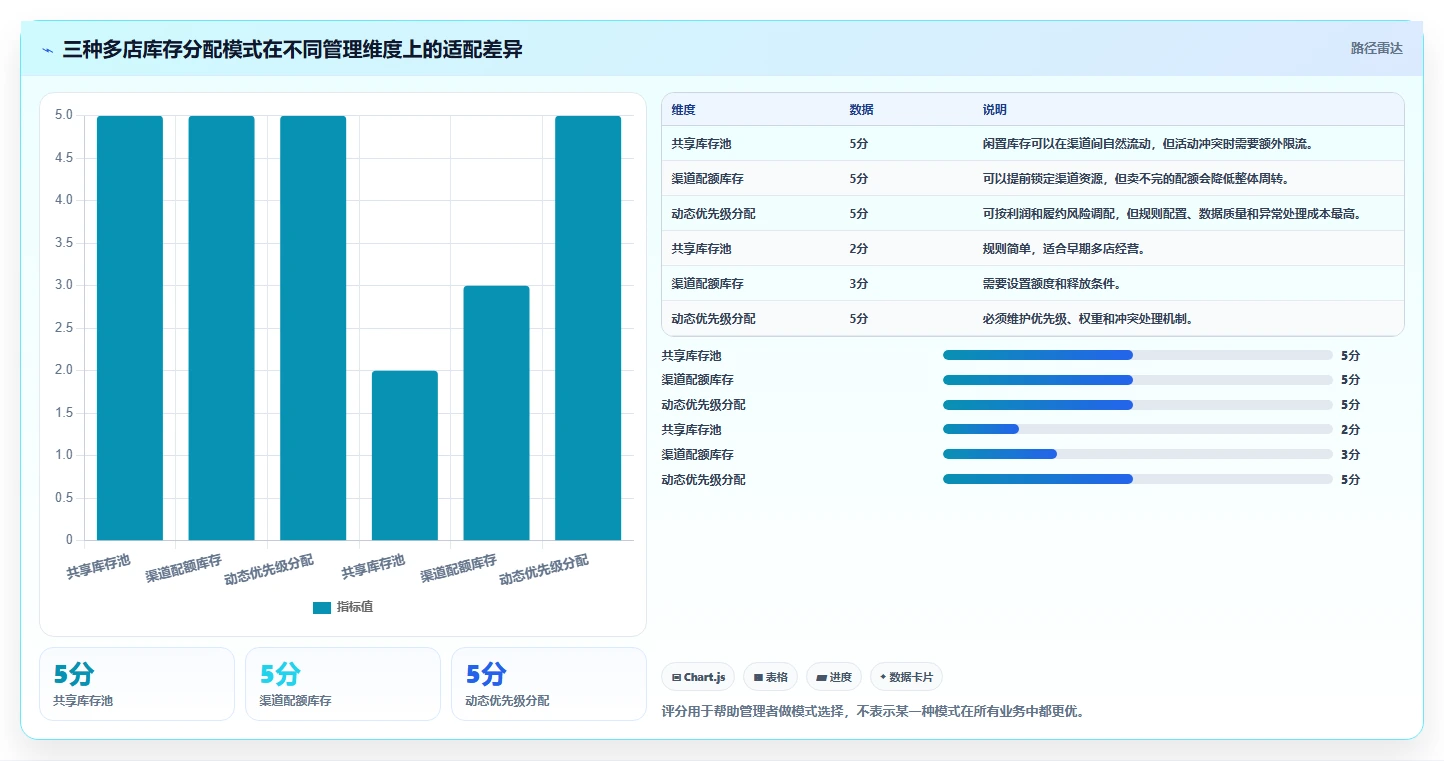This screenshot has width=1444, height=761.
Task: Open the Chart.js chip
Action: [x=698, y=677]
